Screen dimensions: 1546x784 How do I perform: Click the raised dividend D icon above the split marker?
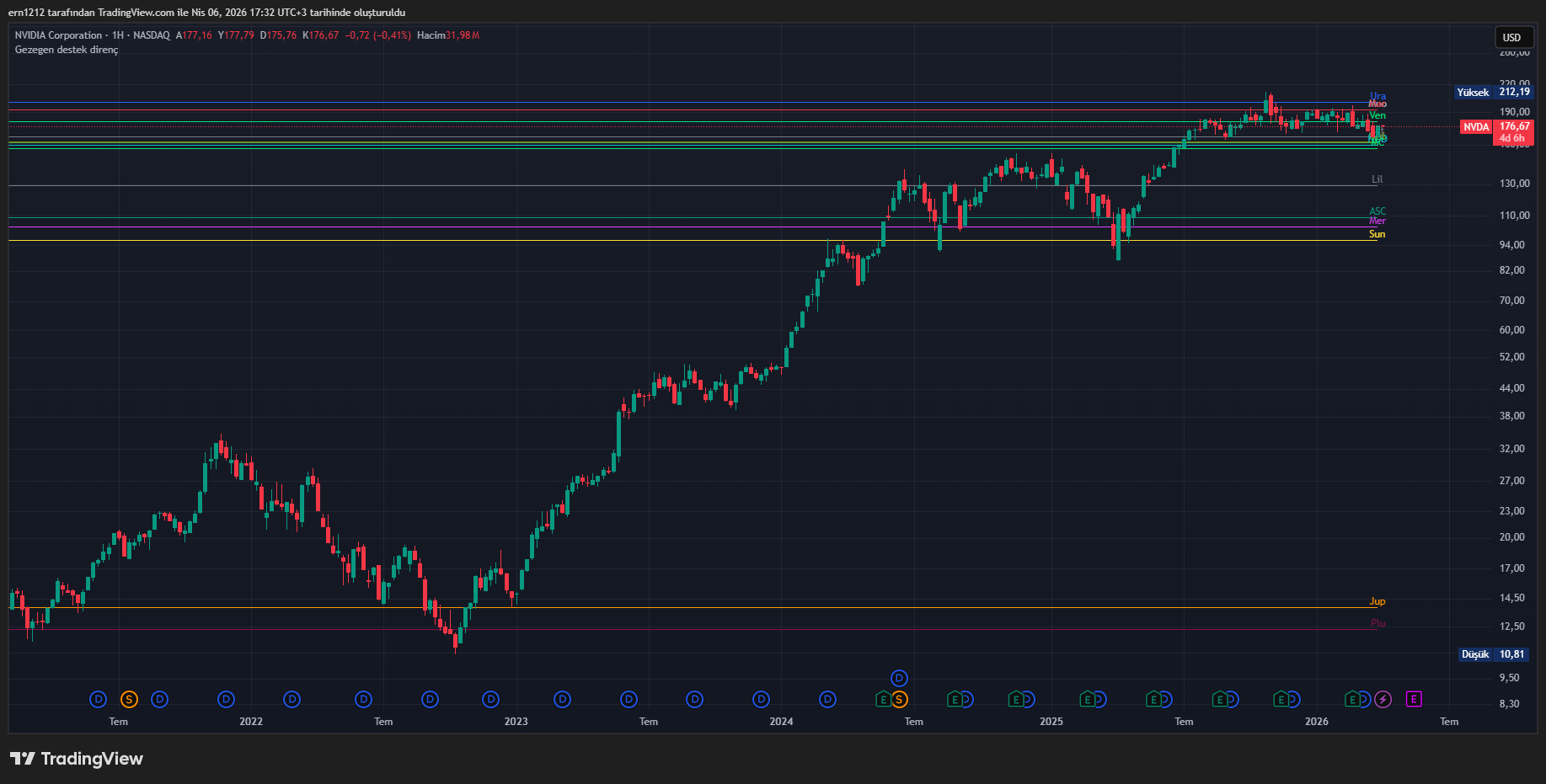click(x=899, y=679)
